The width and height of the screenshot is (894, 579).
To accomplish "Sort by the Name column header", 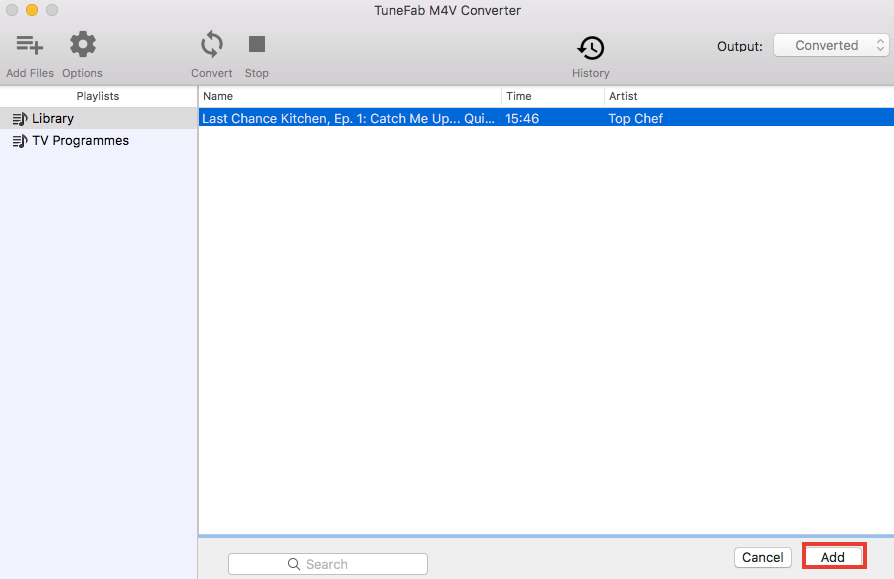I will [x=350, y=96].
